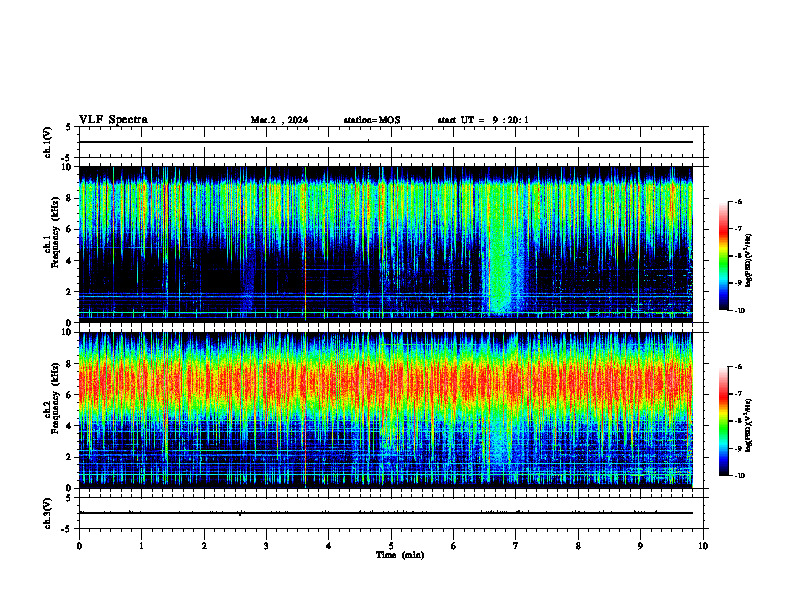Select the 'start UT = 9 : 20: 1' text
This screenshot has height=612, width=792.
pos(483,120)
